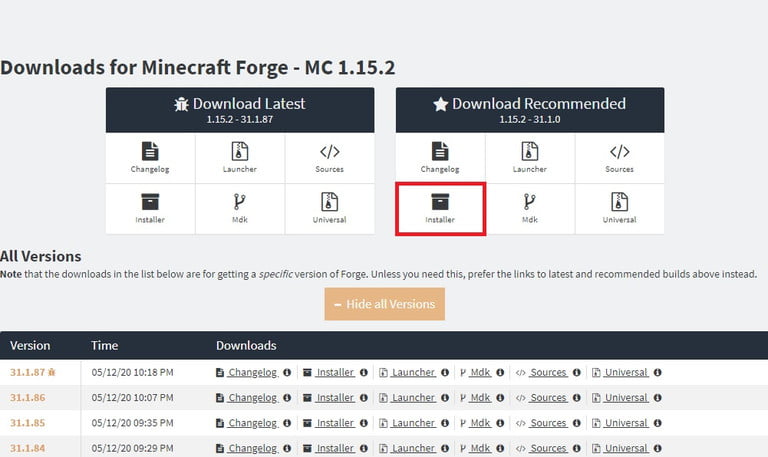Screen dimensions: 768x457
Task: Open Changelog link for version 31.1.86
Action: (x=253, y=398)
